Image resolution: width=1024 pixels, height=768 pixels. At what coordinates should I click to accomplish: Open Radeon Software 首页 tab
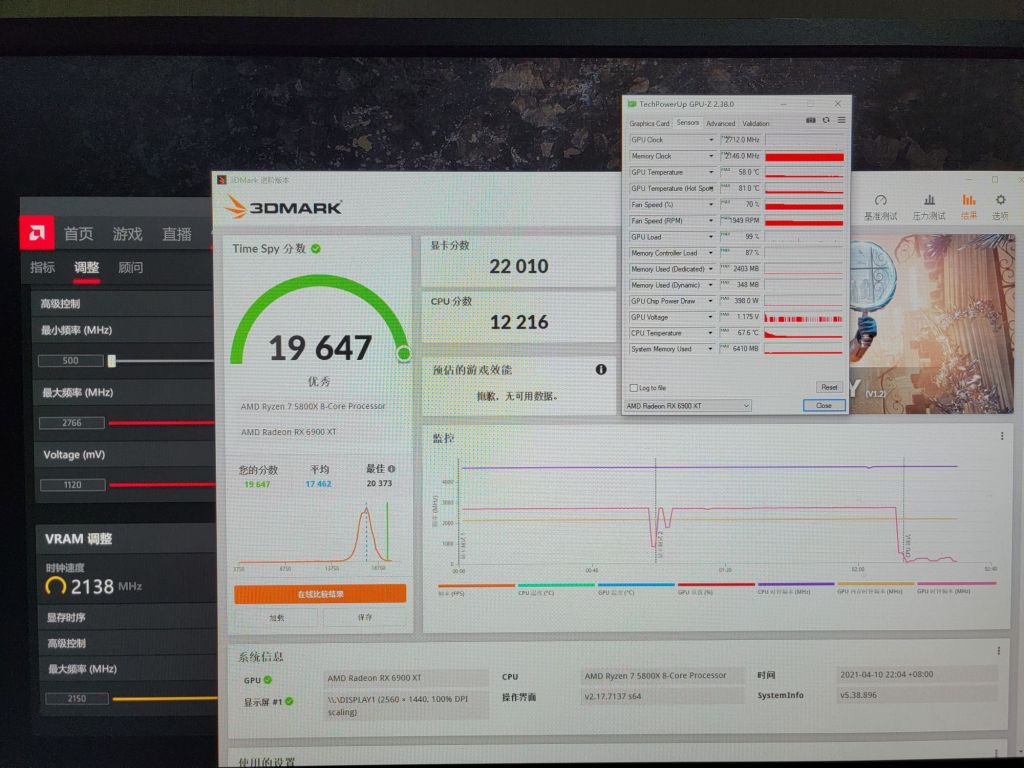[x=78, y=234]
